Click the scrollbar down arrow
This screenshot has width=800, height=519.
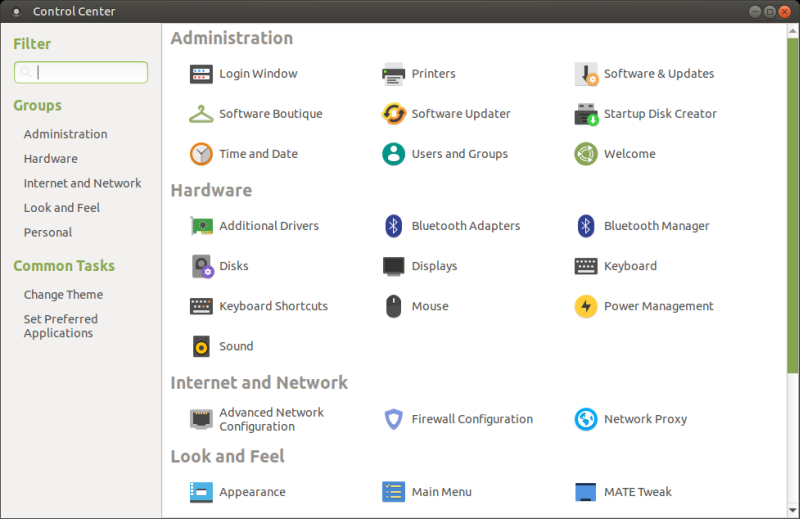pos(792,510)
